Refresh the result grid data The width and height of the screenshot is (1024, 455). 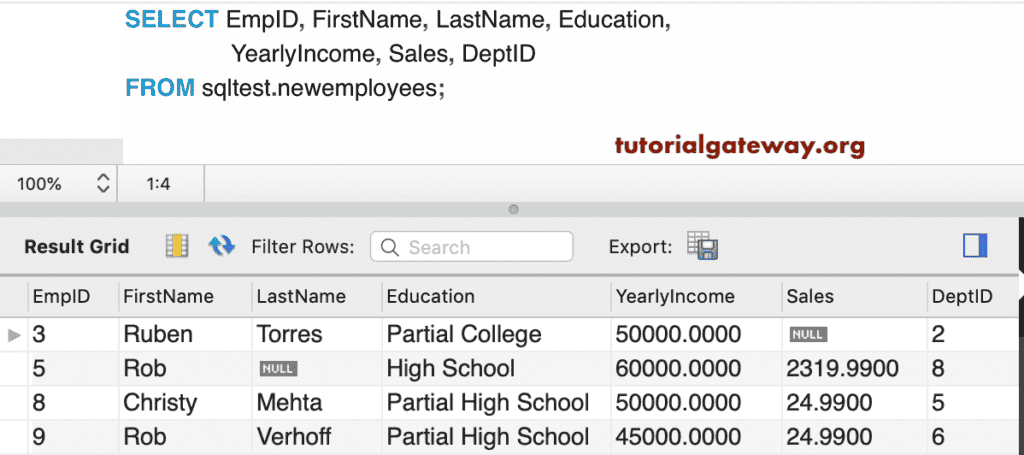[221, 246]
